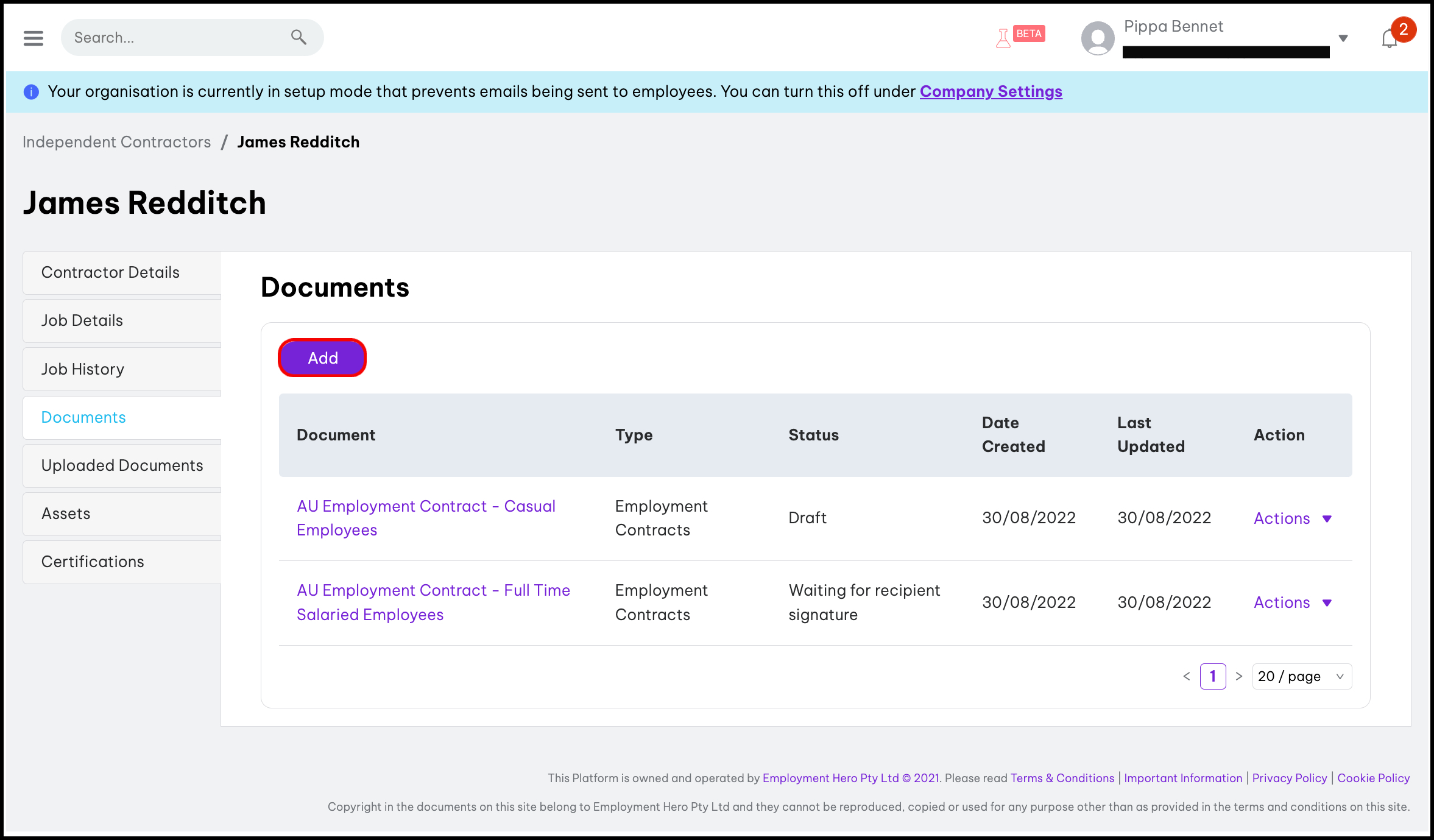Open the hamburger navigation menu

34,38
